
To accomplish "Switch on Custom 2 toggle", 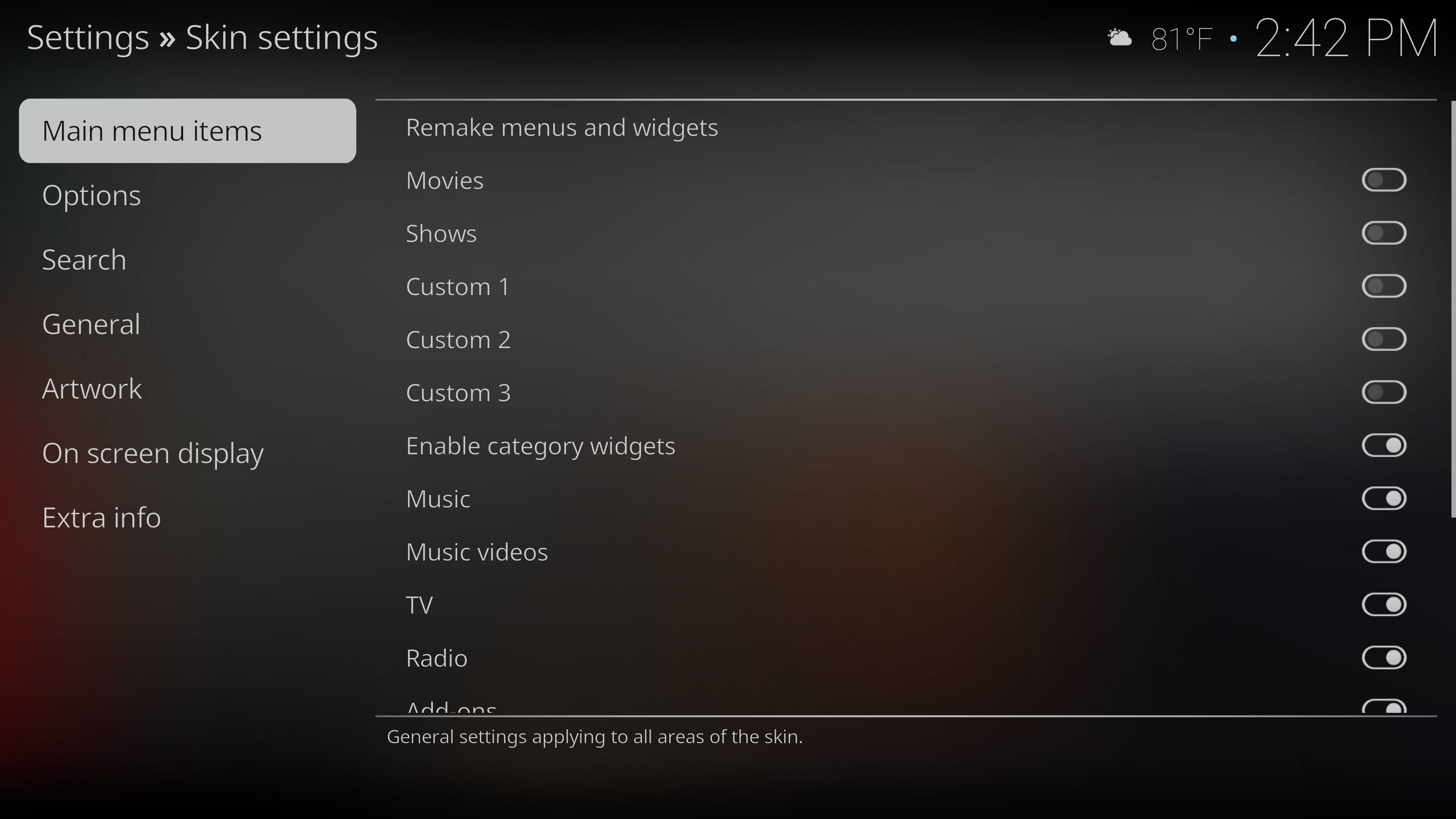I will [1384, 339].
